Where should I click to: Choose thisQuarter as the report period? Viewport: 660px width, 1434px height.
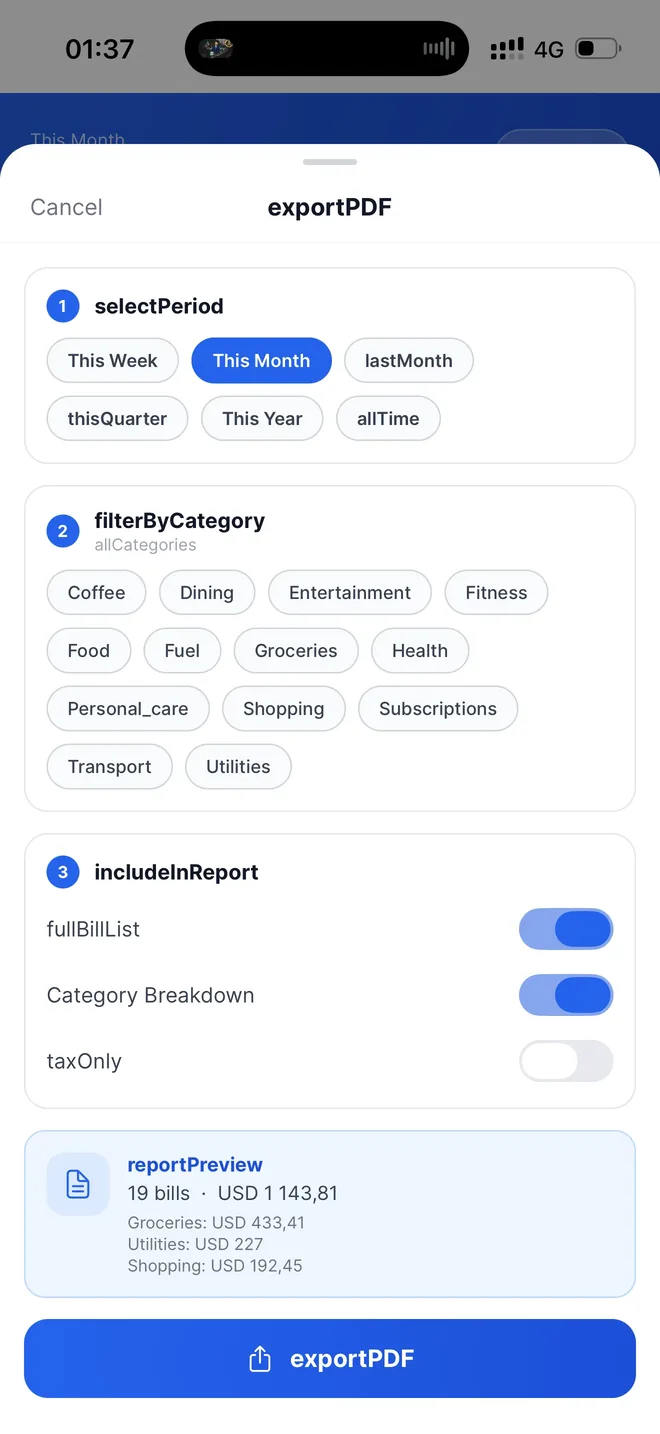coord(117,418)
